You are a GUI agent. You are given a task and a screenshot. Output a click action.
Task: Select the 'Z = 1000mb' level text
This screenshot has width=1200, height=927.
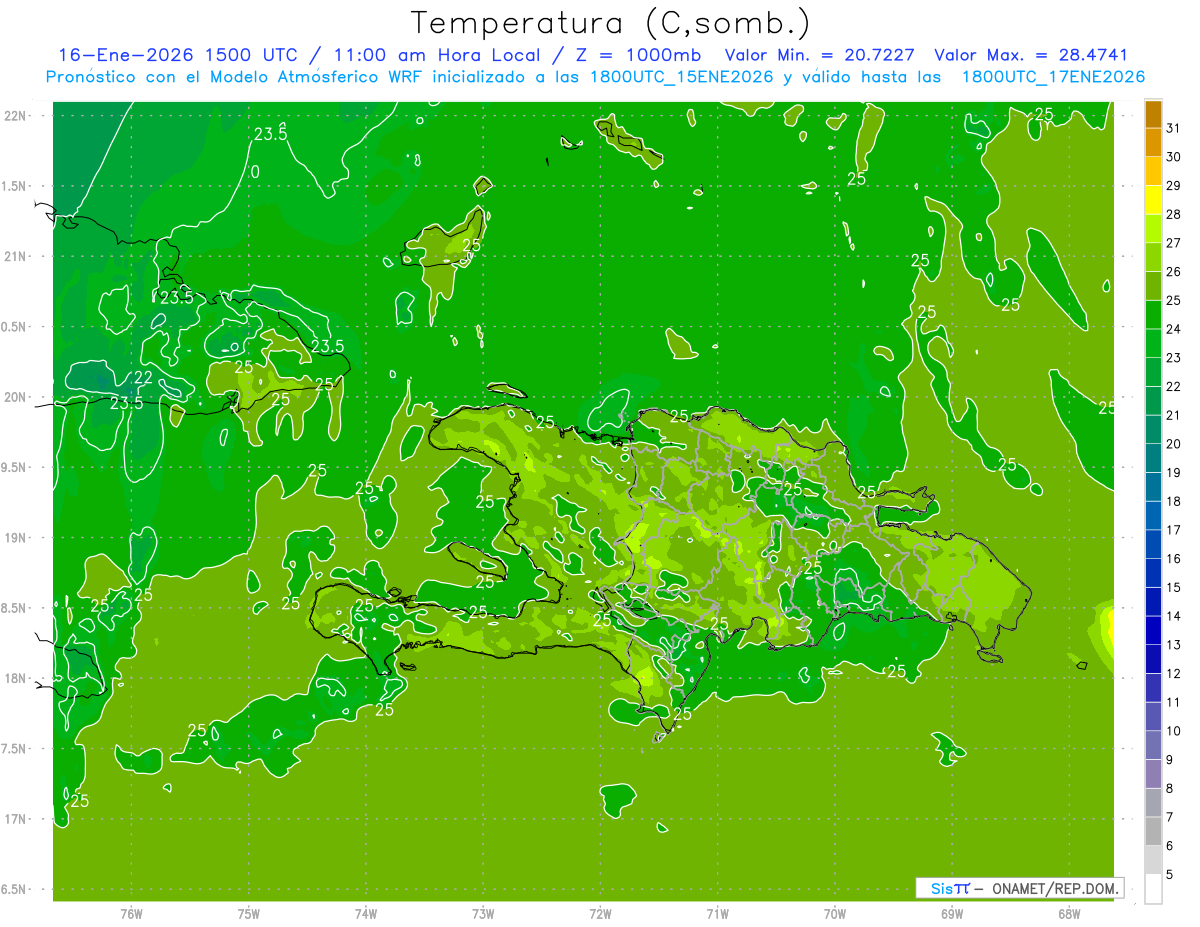tap(638, 56)
